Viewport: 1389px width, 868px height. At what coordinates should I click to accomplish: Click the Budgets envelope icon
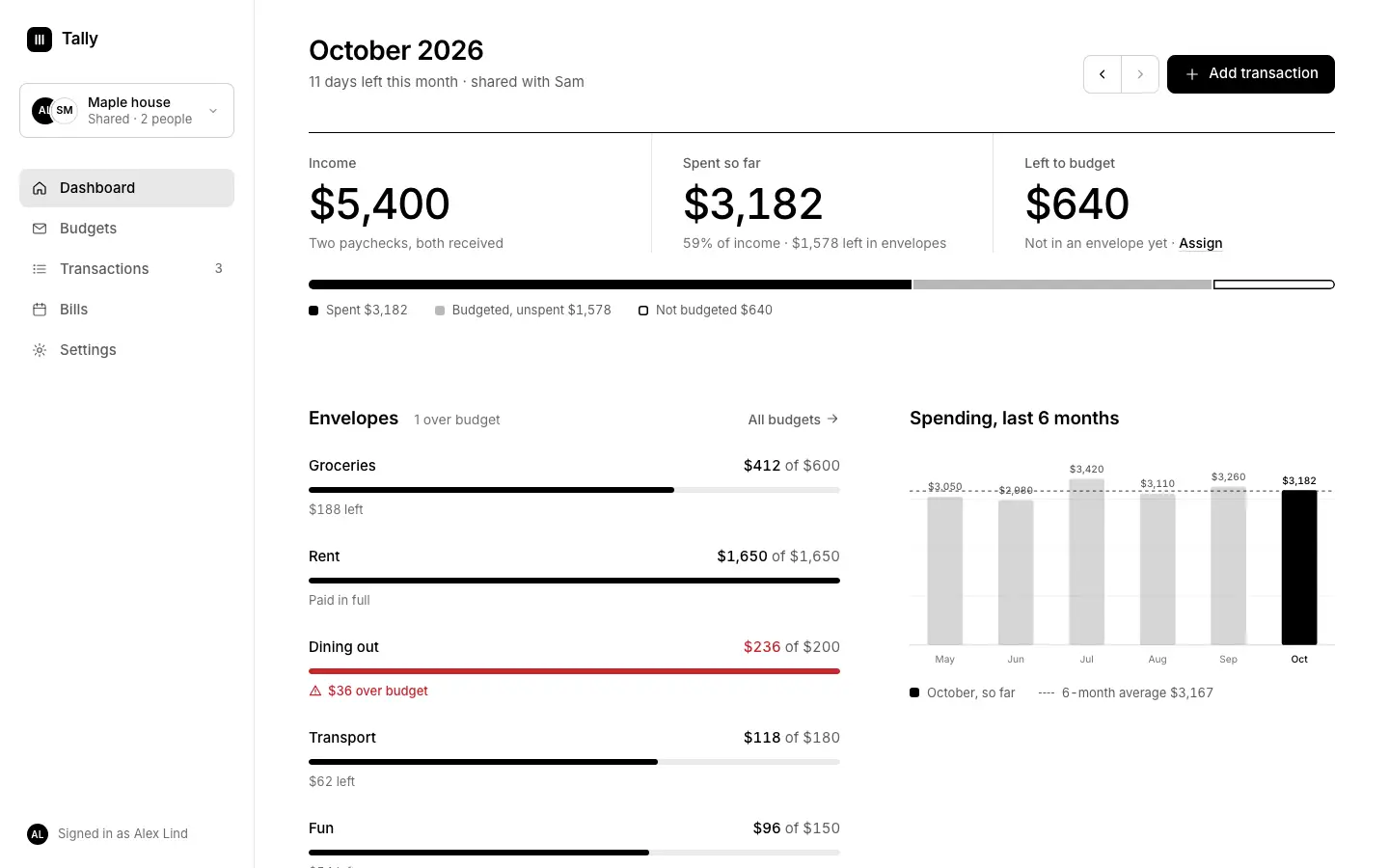click(40, 229)
